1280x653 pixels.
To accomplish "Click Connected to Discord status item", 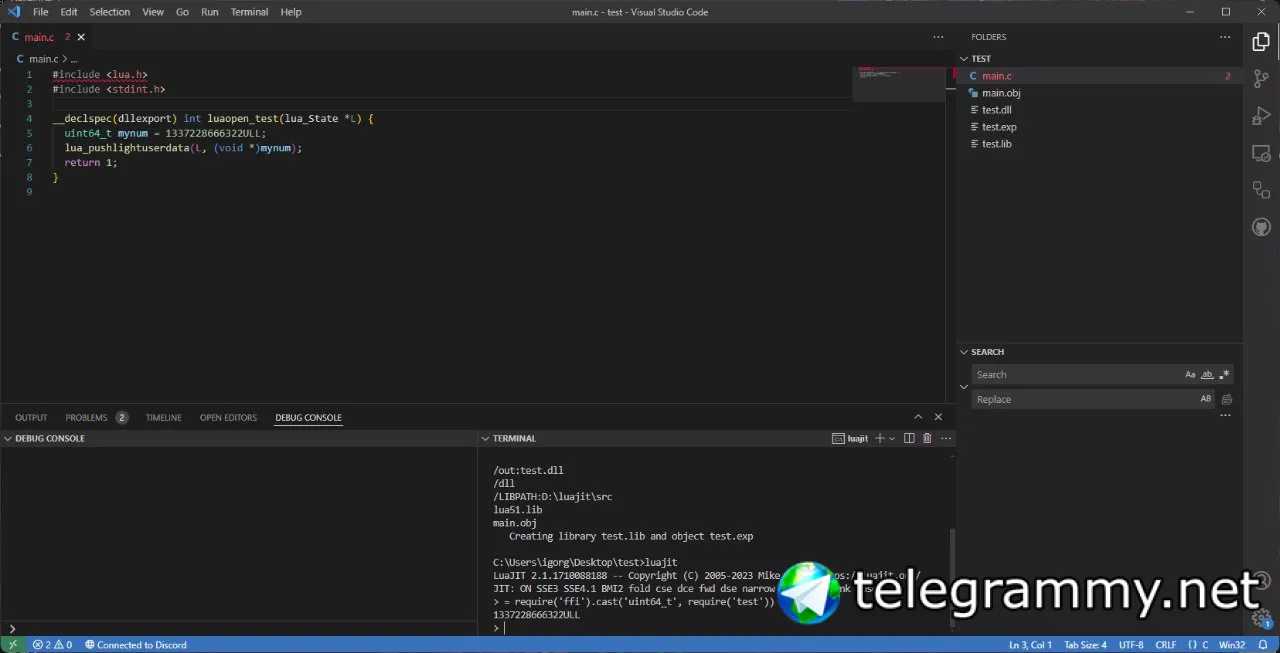I will point(136,645).
